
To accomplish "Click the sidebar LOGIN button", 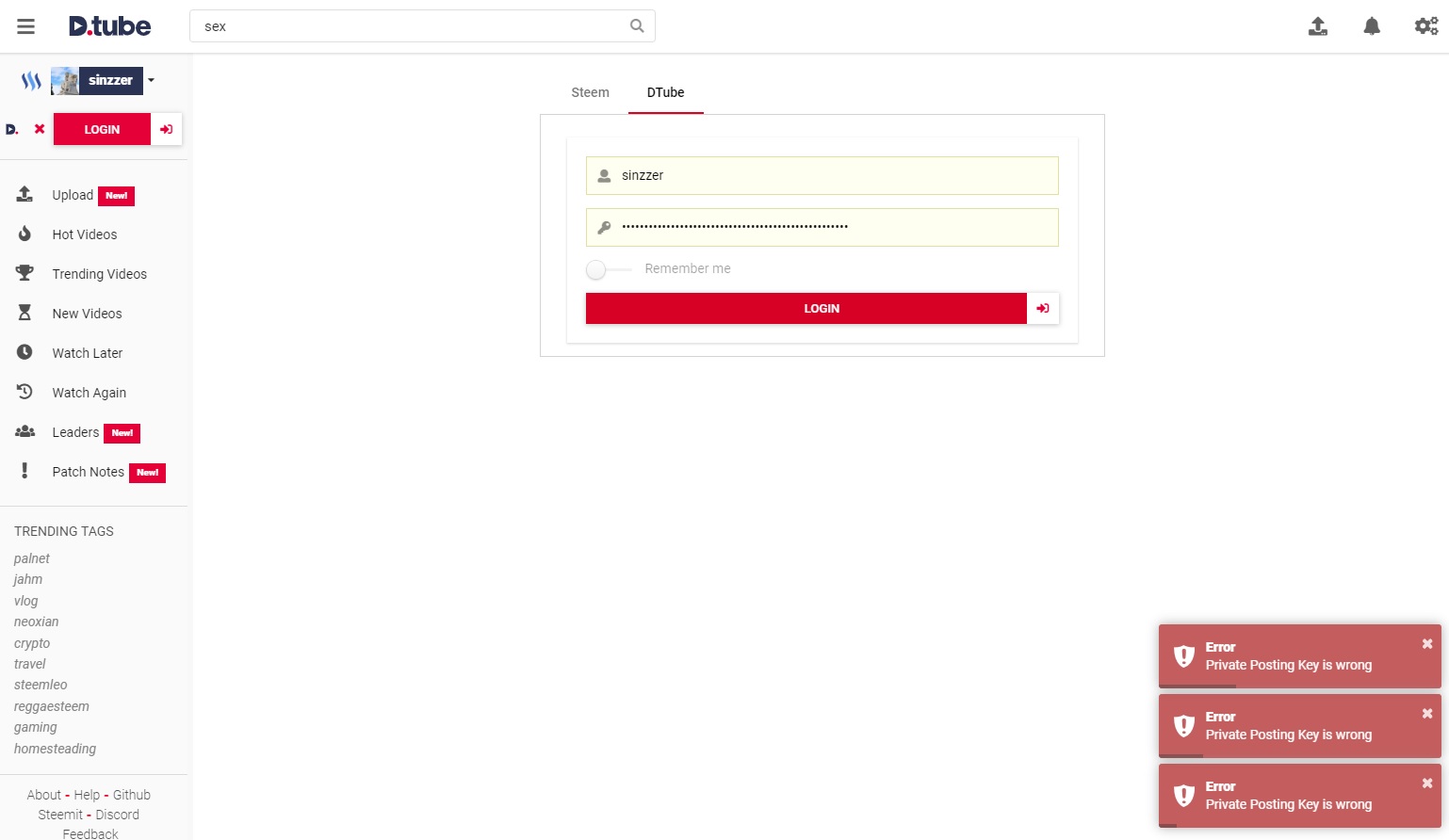I will tap(102, 129).
